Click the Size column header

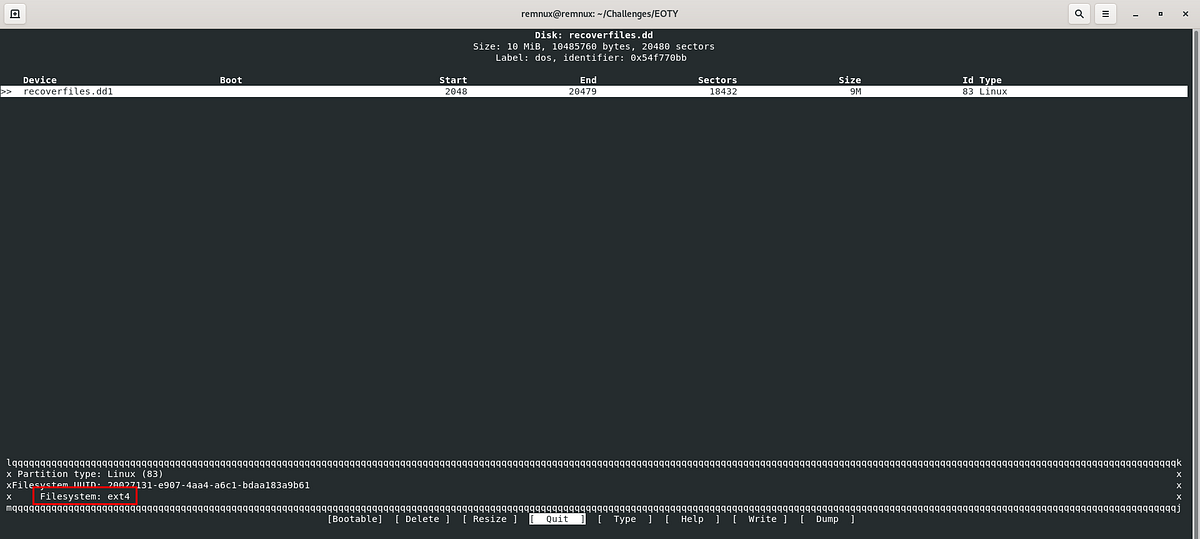pos(850,80)
